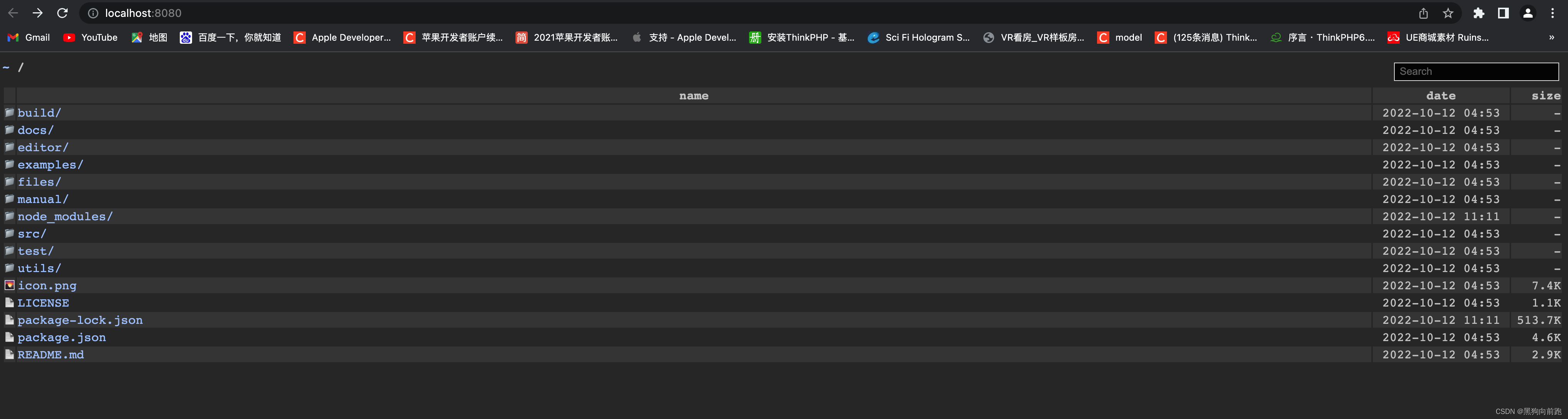Click the site info icon in address bar

tap(93, 13)
